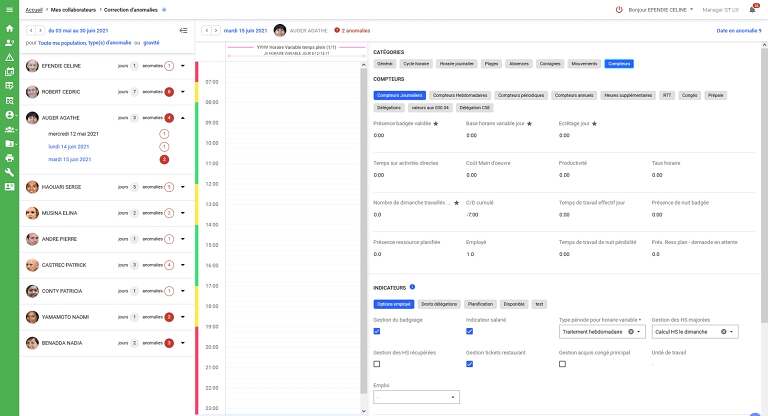Expand EFENDIE CELINE row arrow
The height and width of the screenshot is (416, 768).
point(183,66)
